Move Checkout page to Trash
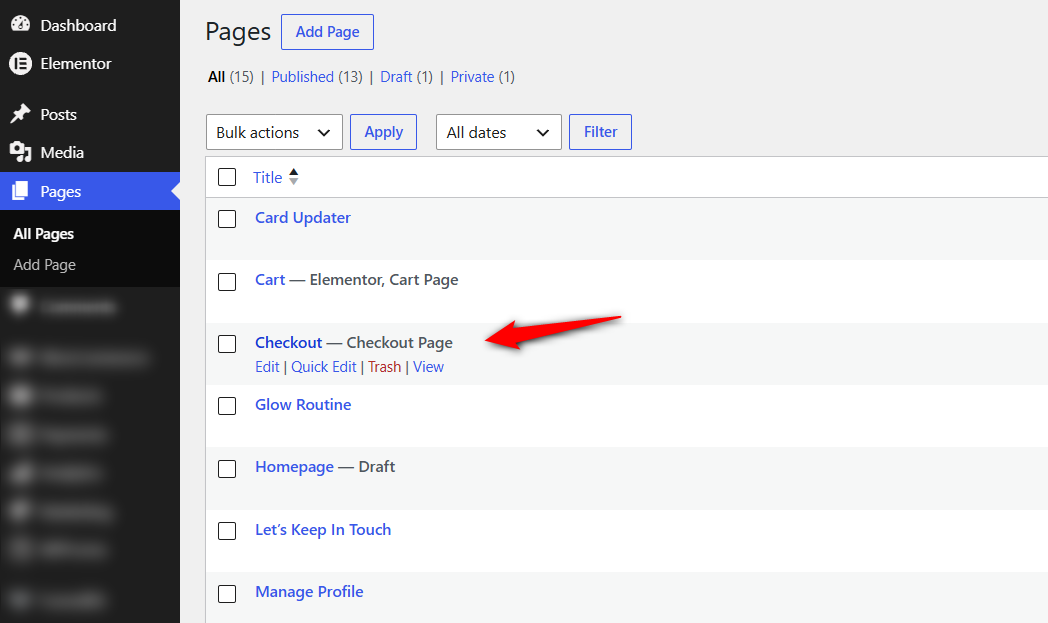Viewport: 1048px width, 623px height. pyautogui.click(x=384, y=367)
